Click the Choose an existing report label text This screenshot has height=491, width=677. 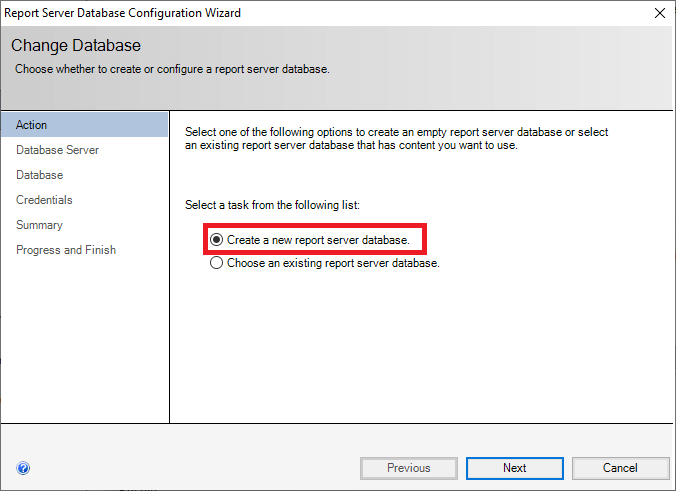(x=333, y=263)
